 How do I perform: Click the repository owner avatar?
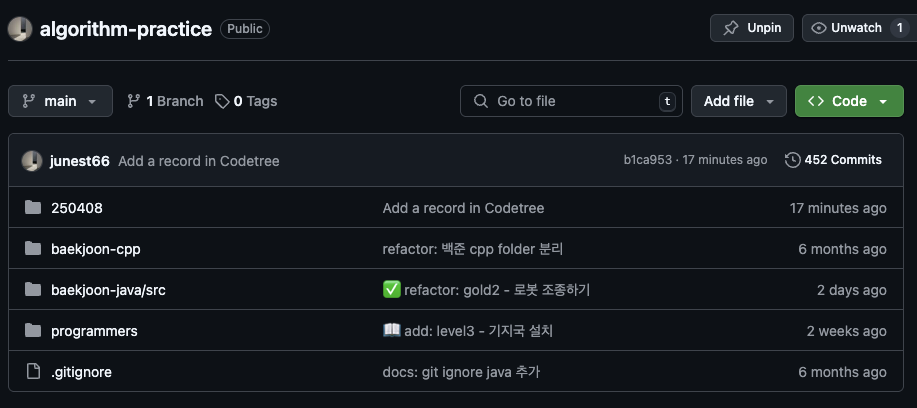pyautogui.click(x=20, y=29)
